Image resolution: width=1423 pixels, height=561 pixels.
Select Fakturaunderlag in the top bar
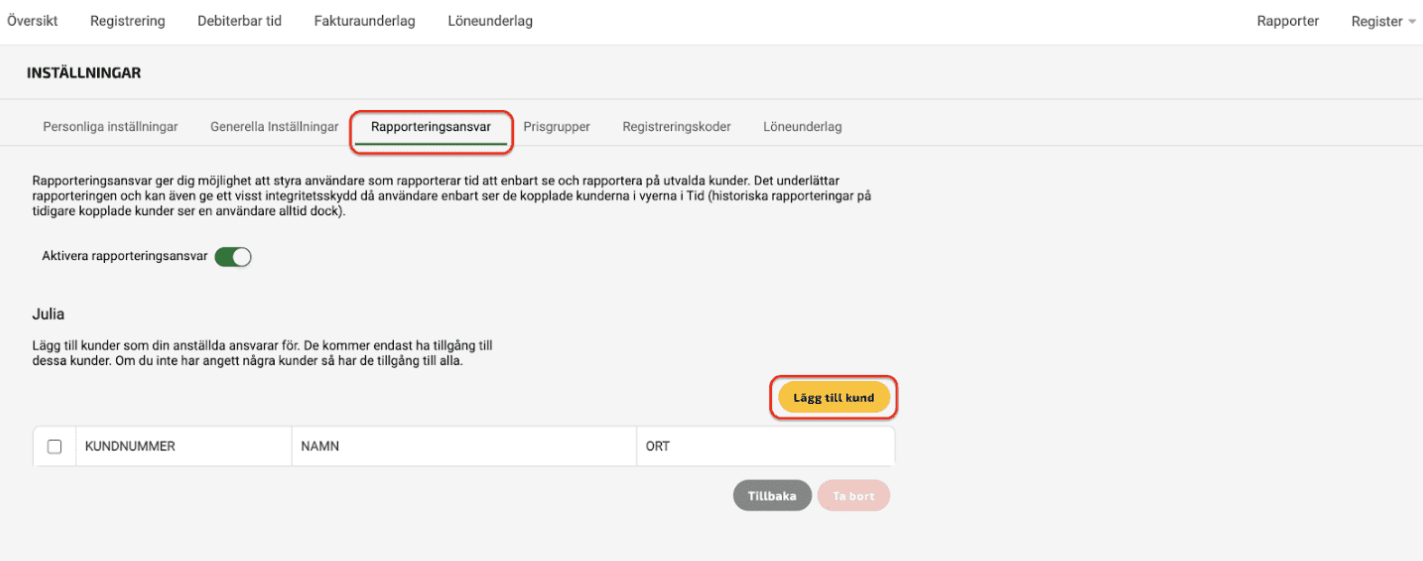(365, 21)
